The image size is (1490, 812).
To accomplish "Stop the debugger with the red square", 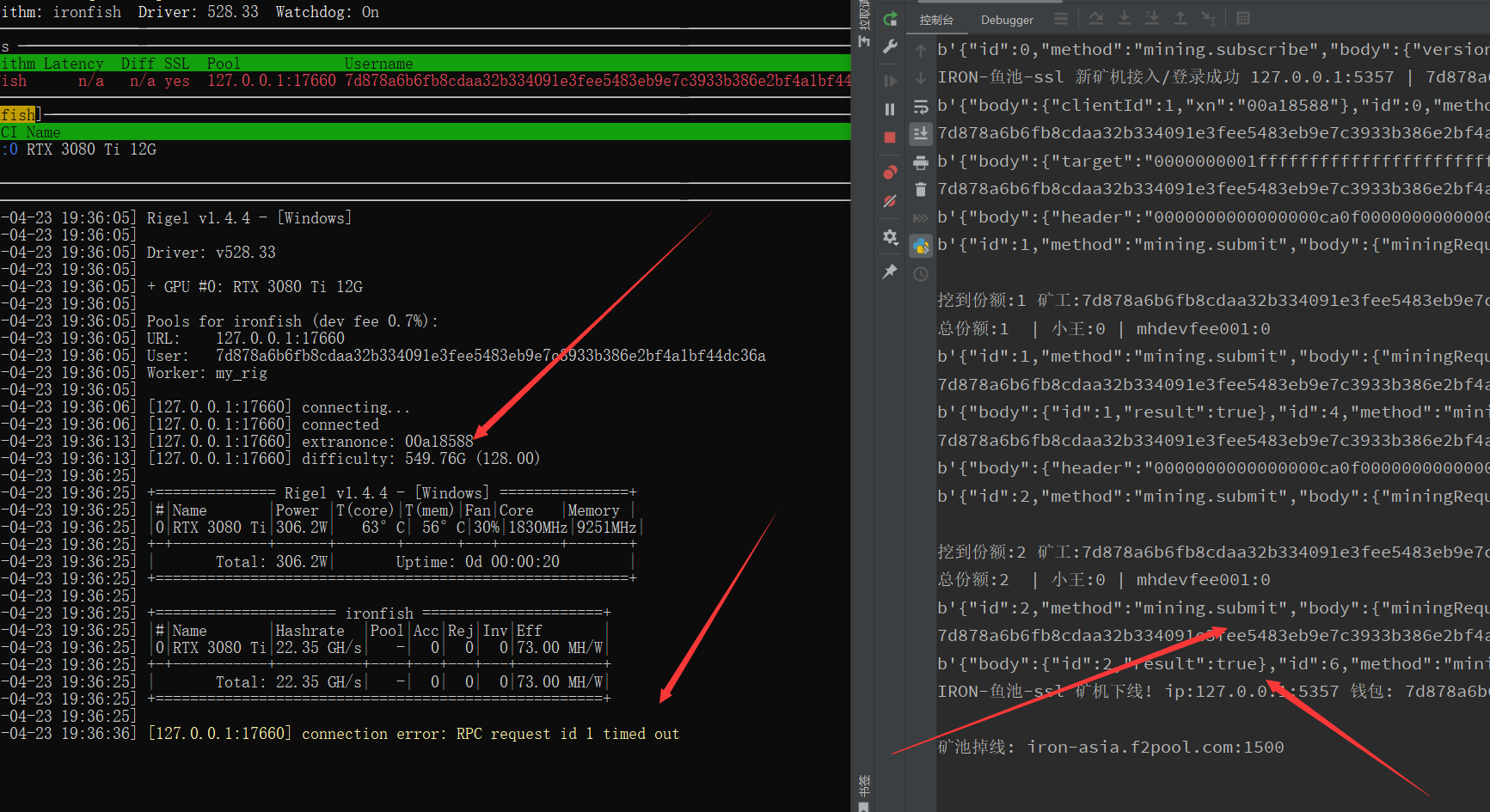I will [x=890, y=136].
